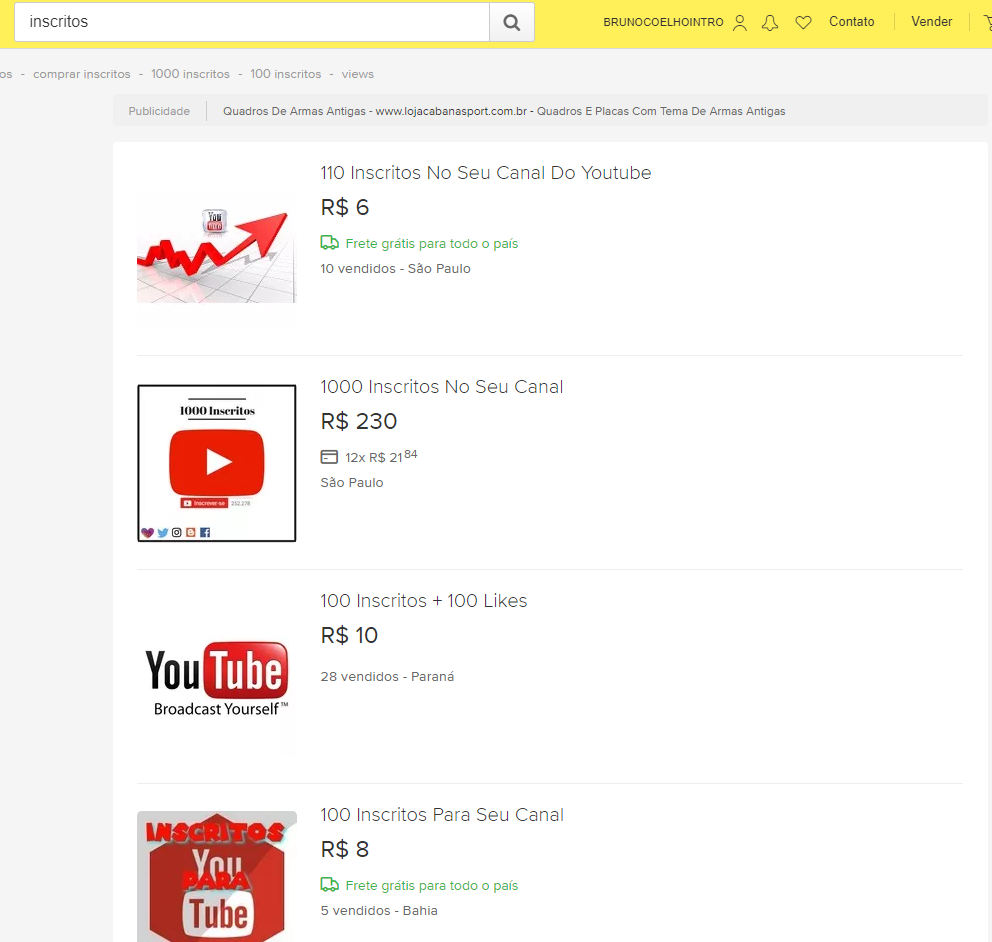Click the 'R$ 10' price

click(x=349, y=635)
